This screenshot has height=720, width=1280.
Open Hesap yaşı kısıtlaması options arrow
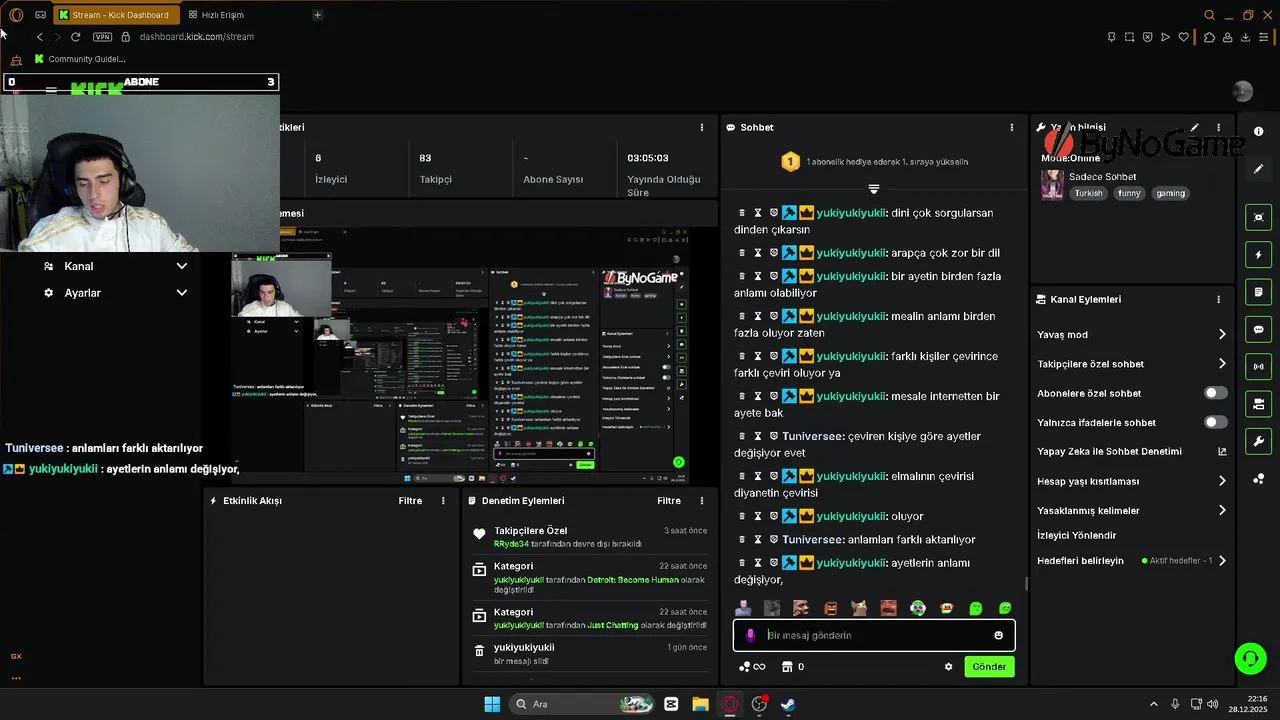1222,481
